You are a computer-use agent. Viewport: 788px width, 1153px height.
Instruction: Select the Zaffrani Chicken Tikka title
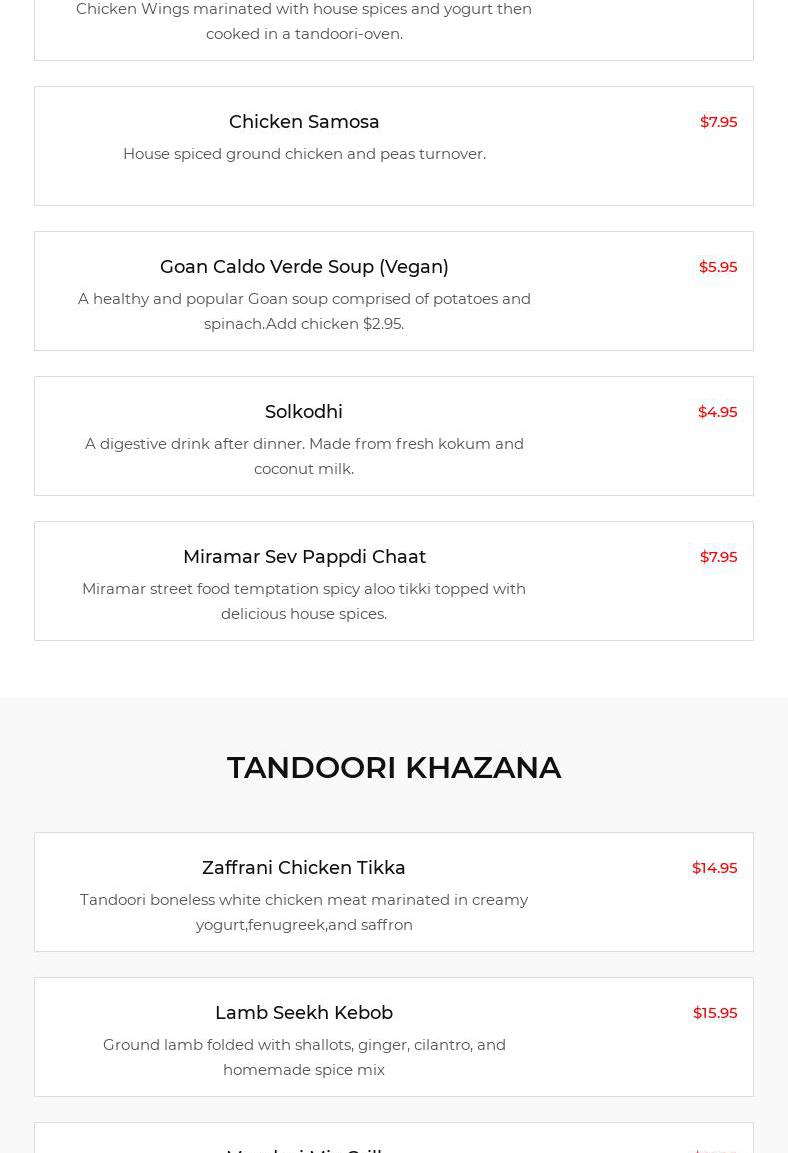(304, 868)
